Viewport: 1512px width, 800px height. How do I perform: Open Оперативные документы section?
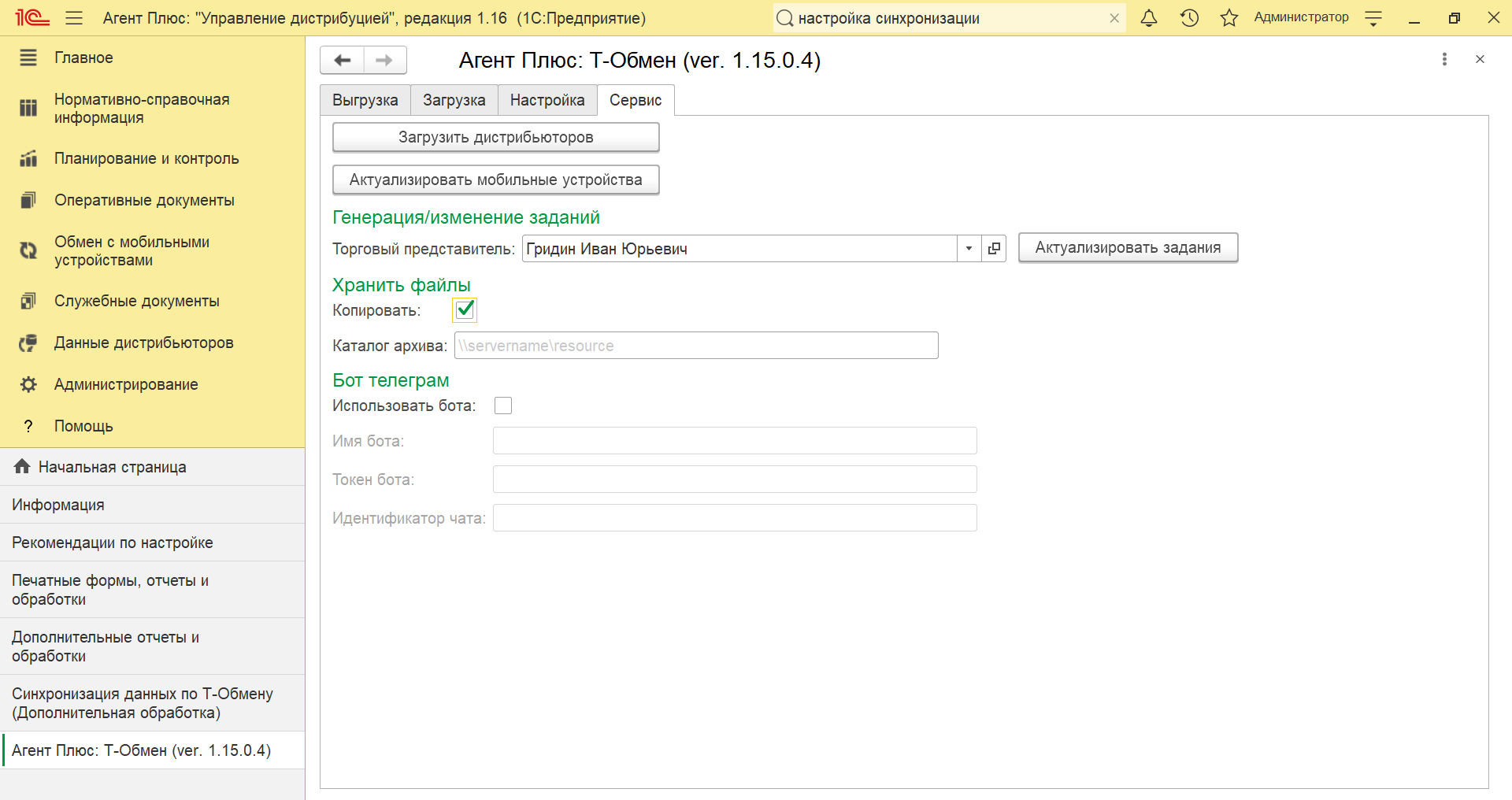pos(153,200)
